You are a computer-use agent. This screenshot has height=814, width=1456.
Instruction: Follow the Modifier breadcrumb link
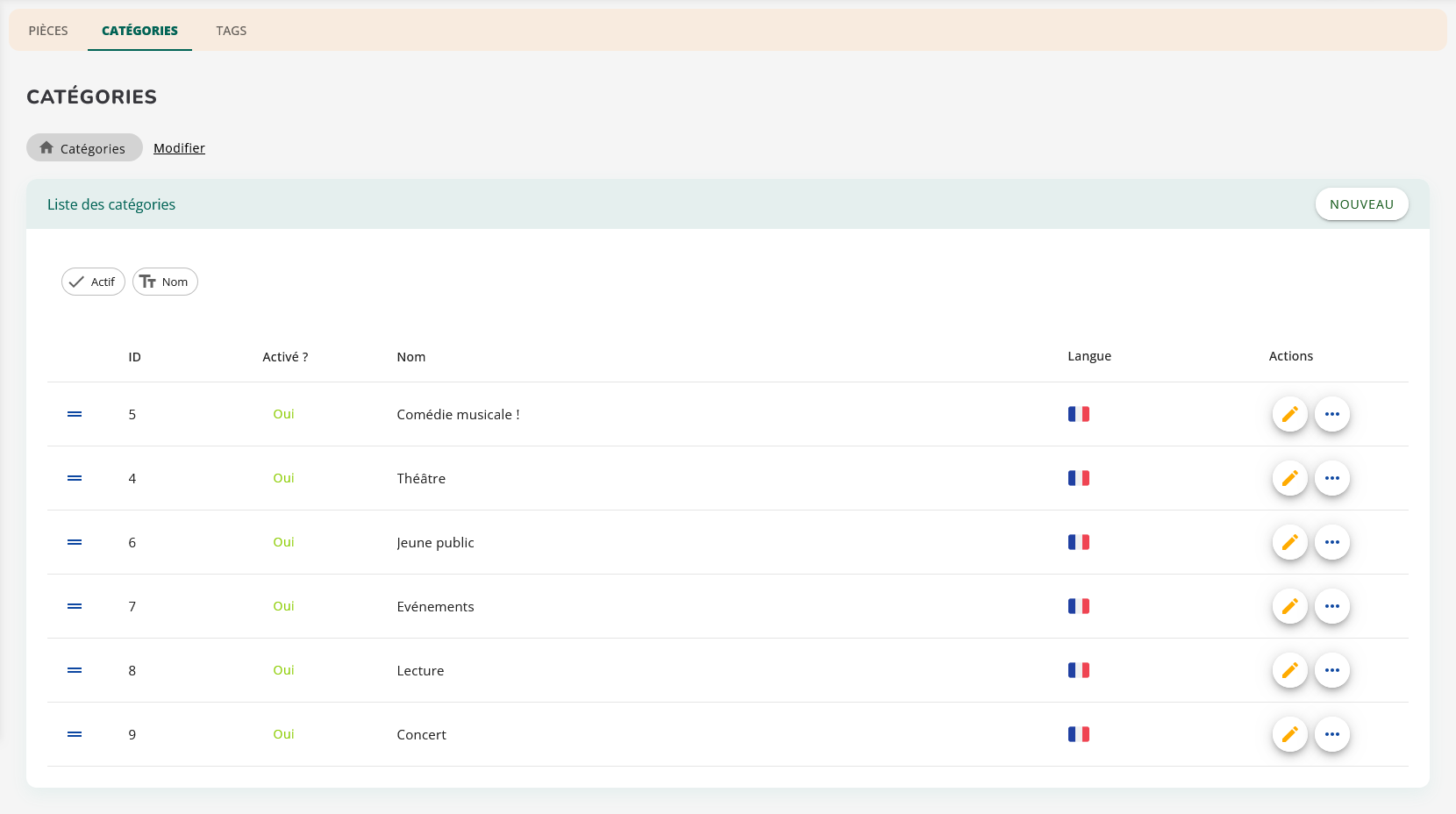[x=179, y=148]
